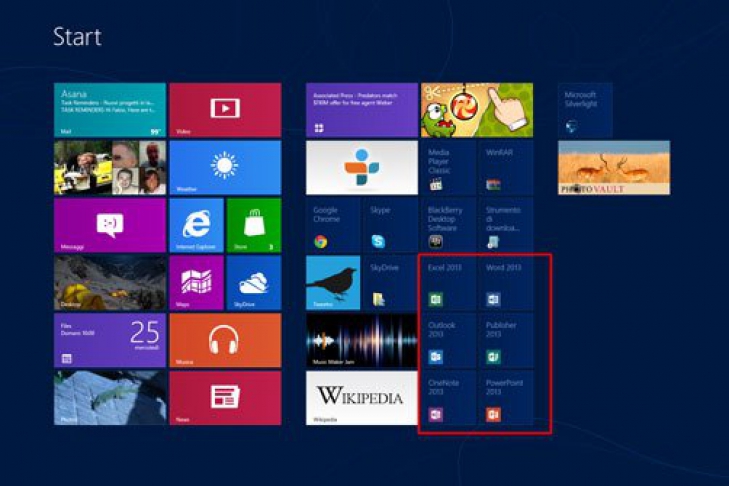Open the Wikipedia tile

(361, 398)
